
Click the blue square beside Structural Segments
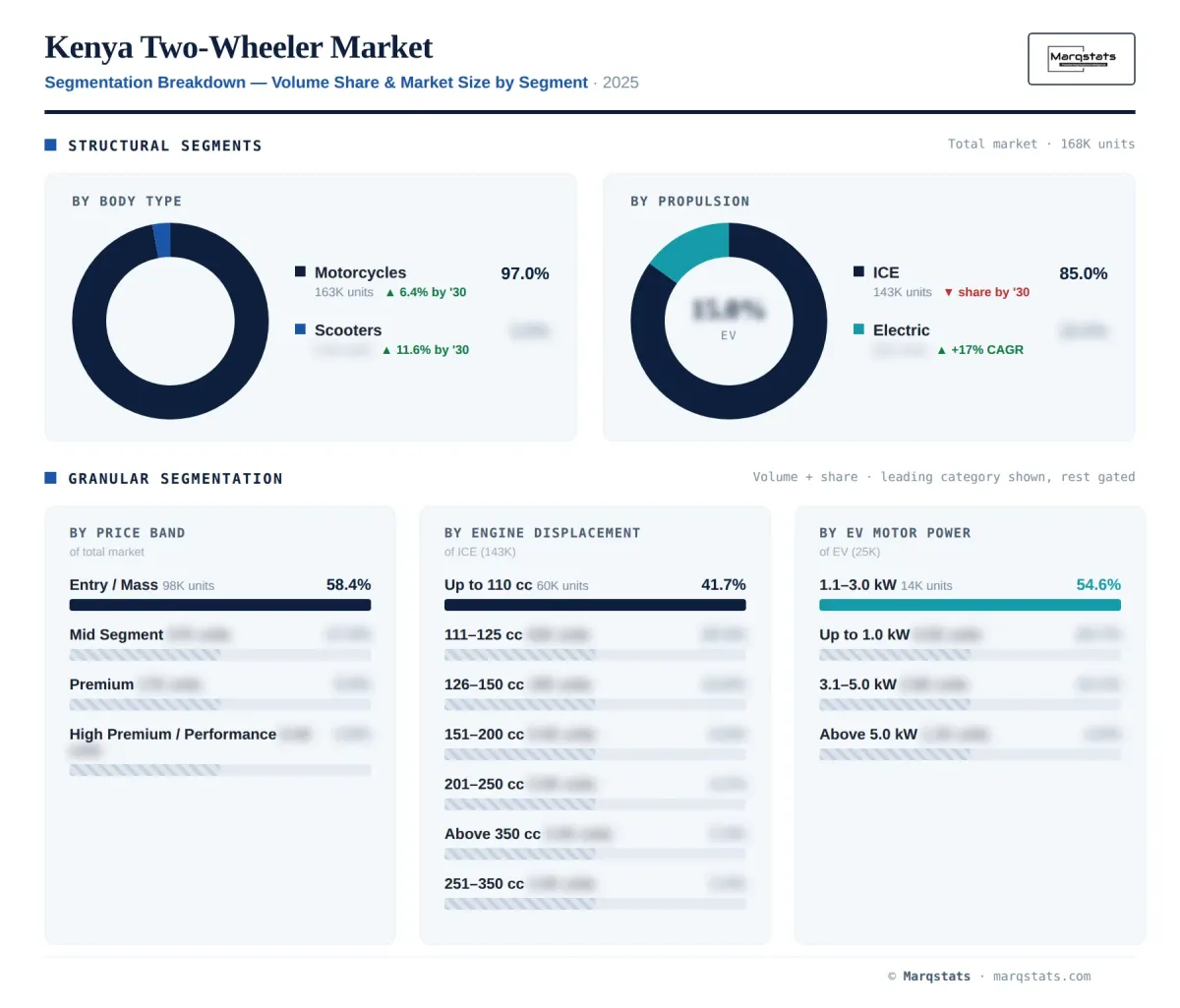50,145
